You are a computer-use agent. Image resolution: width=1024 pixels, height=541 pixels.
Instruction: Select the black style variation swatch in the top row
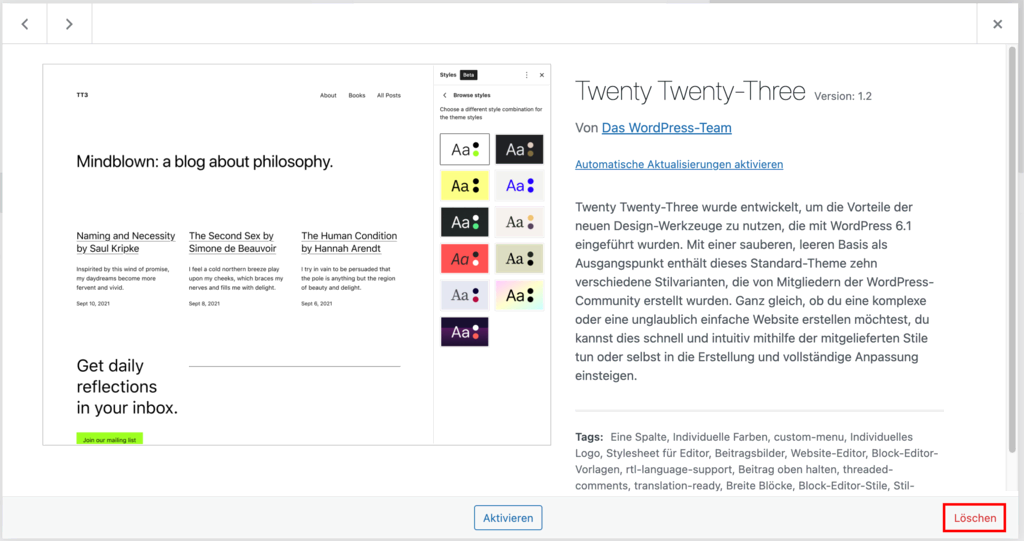519,150
